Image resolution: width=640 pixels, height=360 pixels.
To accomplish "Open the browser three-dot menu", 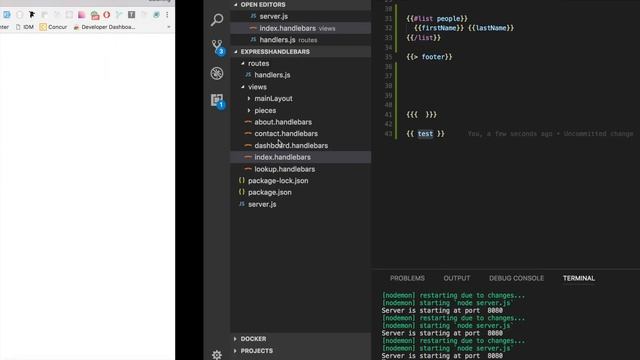I will (x=167, y=15).
